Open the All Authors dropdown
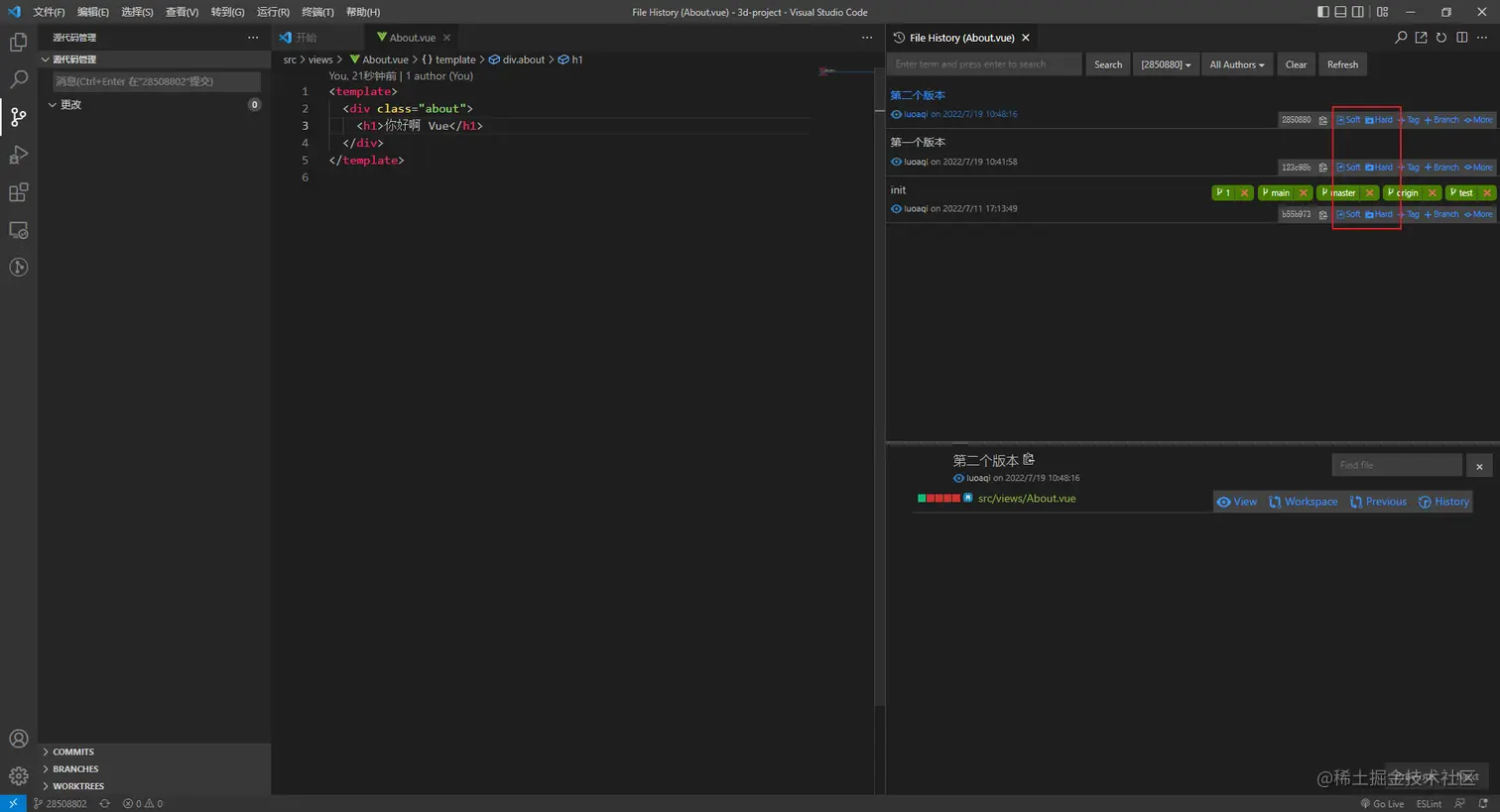The height and width of the screenshot is (812, 1500). pyautogui.click(x=1236, y=64)
